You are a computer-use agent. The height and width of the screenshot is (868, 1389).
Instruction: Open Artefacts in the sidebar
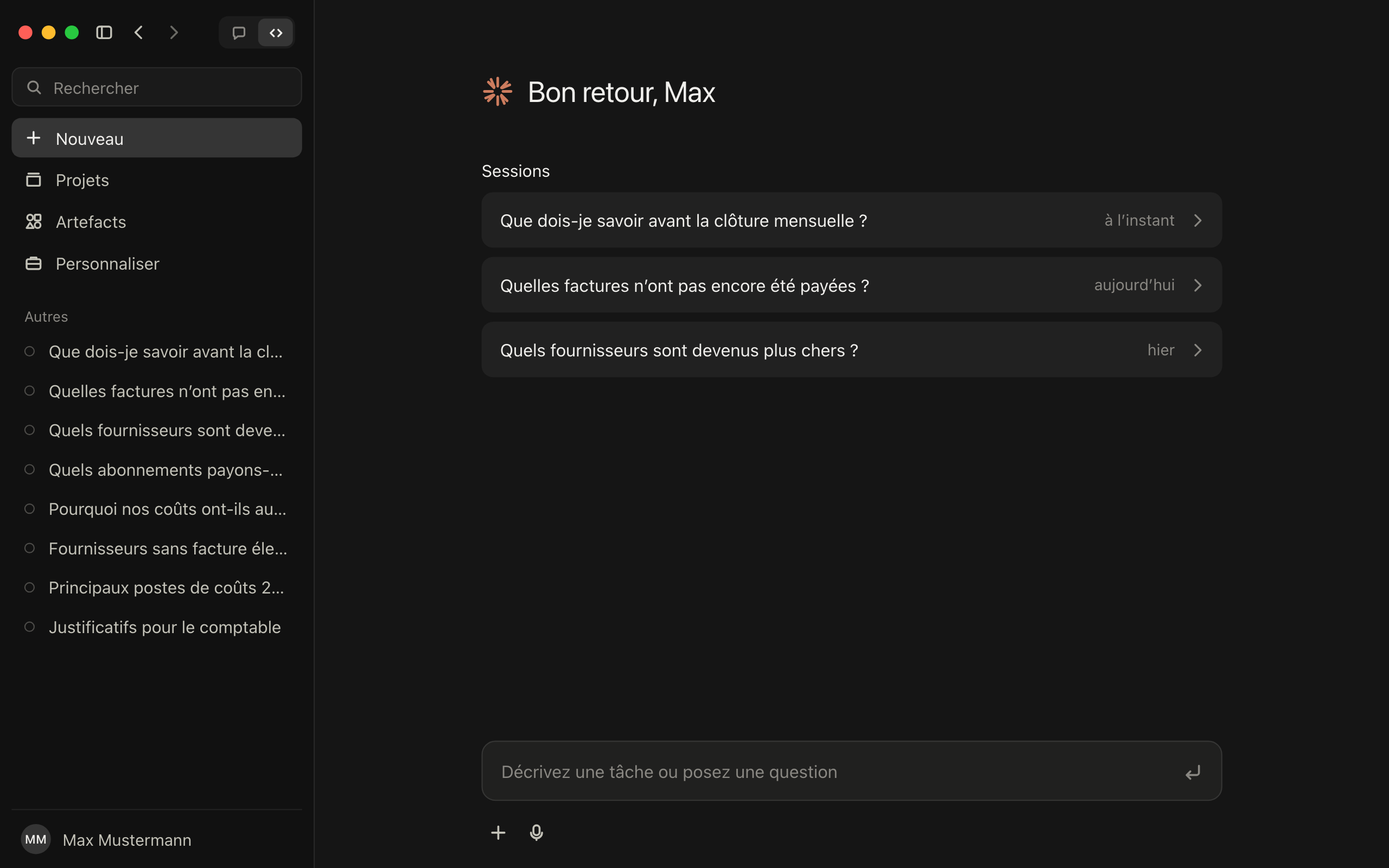pos(157,221)
